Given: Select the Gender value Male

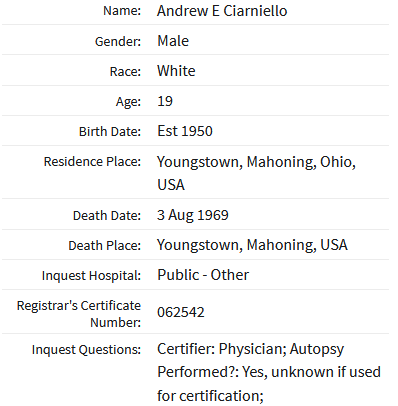Looking at the screenshot, I should (x=173, y=41).
